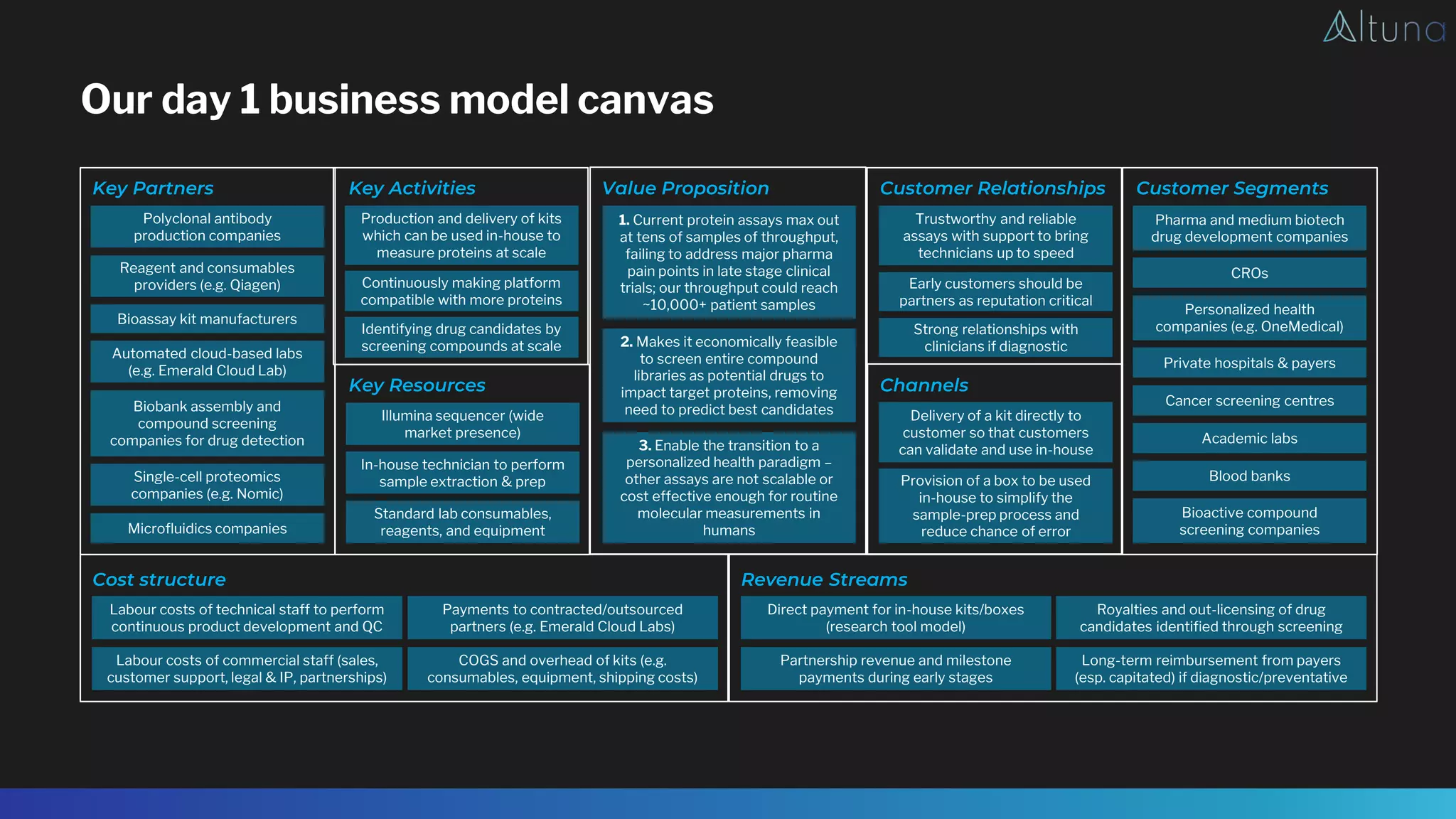Click 'Bioactive compound screening companies' box

pos(1249,521)
